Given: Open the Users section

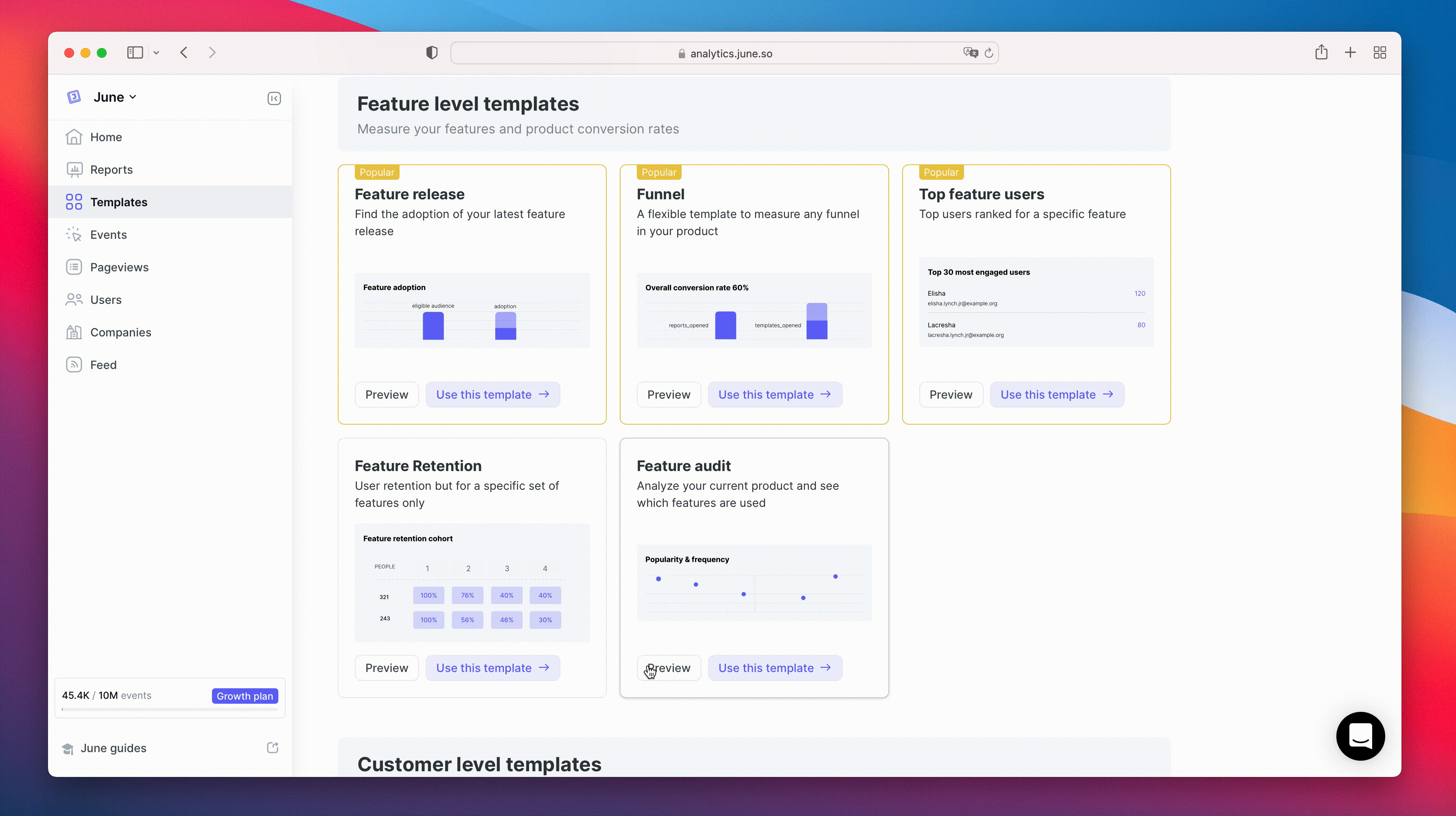Looking at the screenshot, I should point(170,299).
